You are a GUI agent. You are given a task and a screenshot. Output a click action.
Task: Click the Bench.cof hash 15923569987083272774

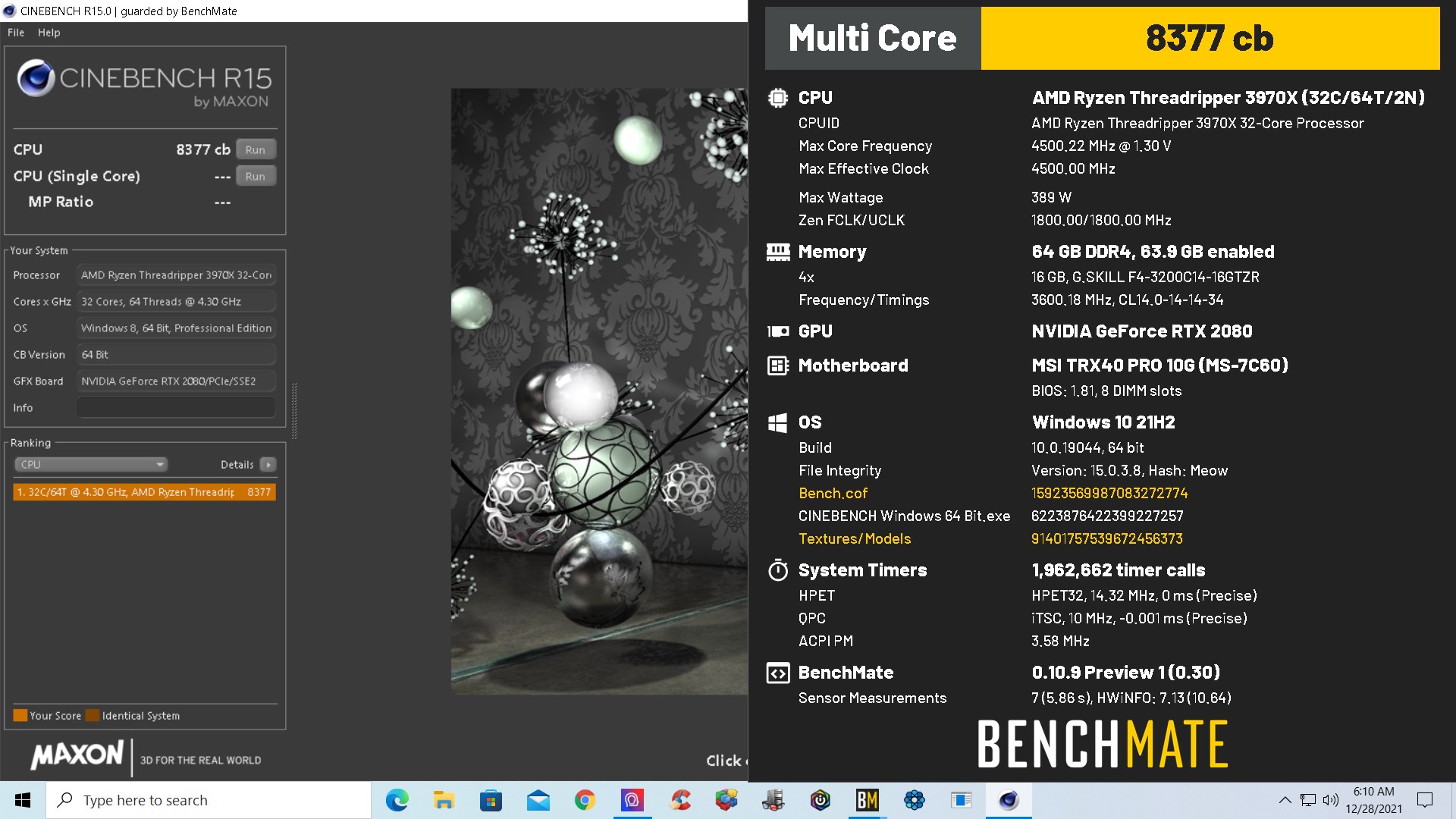coord(1109,494)
